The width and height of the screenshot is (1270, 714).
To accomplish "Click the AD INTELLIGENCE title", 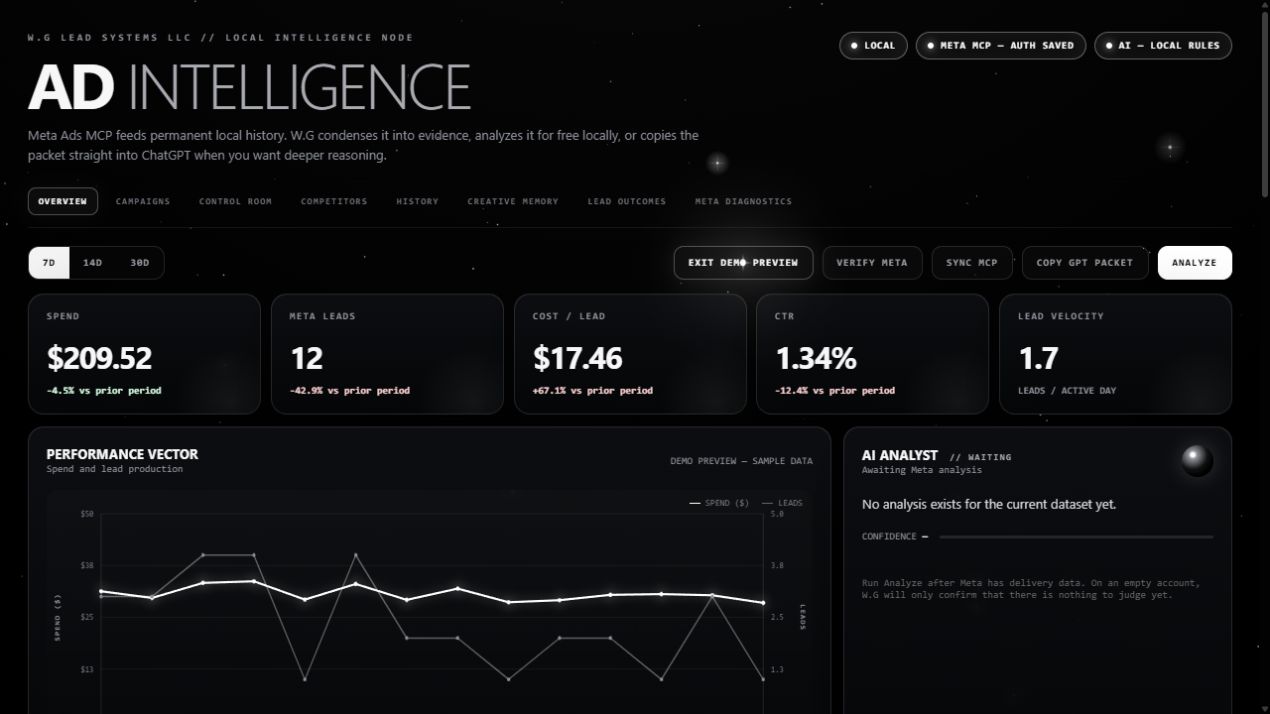I will 249,87.
